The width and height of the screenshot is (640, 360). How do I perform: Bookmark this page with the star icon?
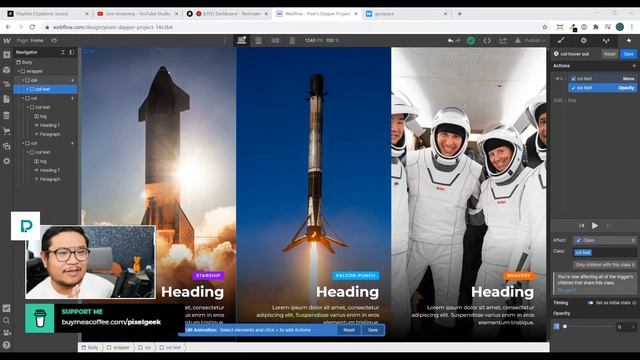[x=544, y=27]
